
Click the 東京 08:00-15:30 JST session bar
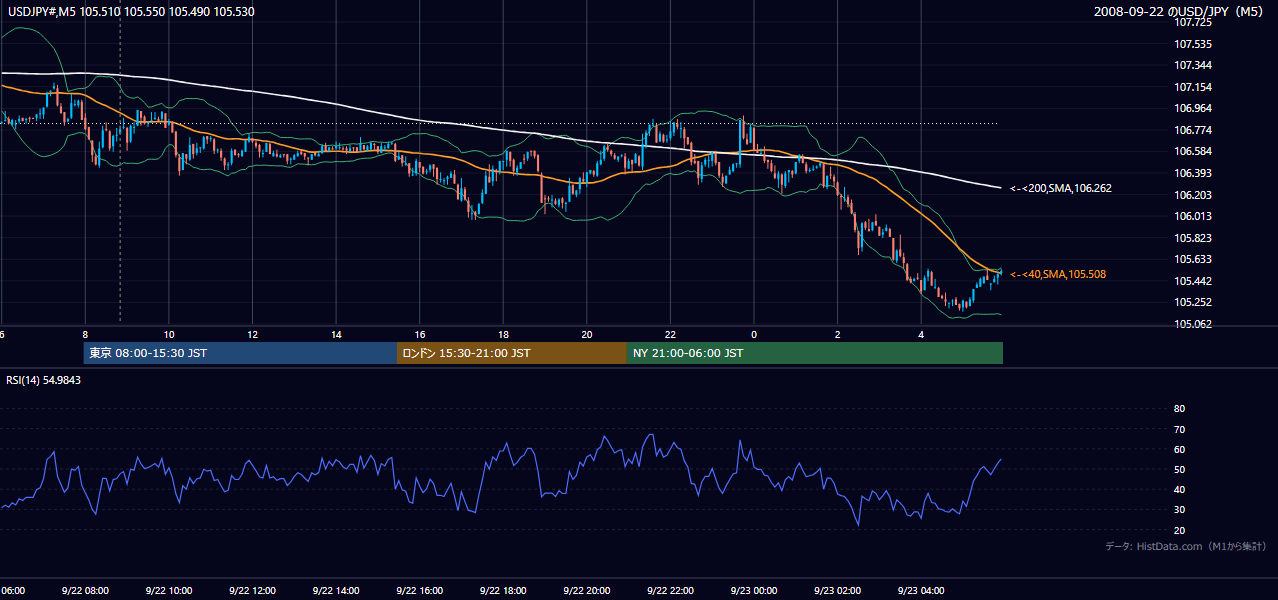(x=240, y=353)
